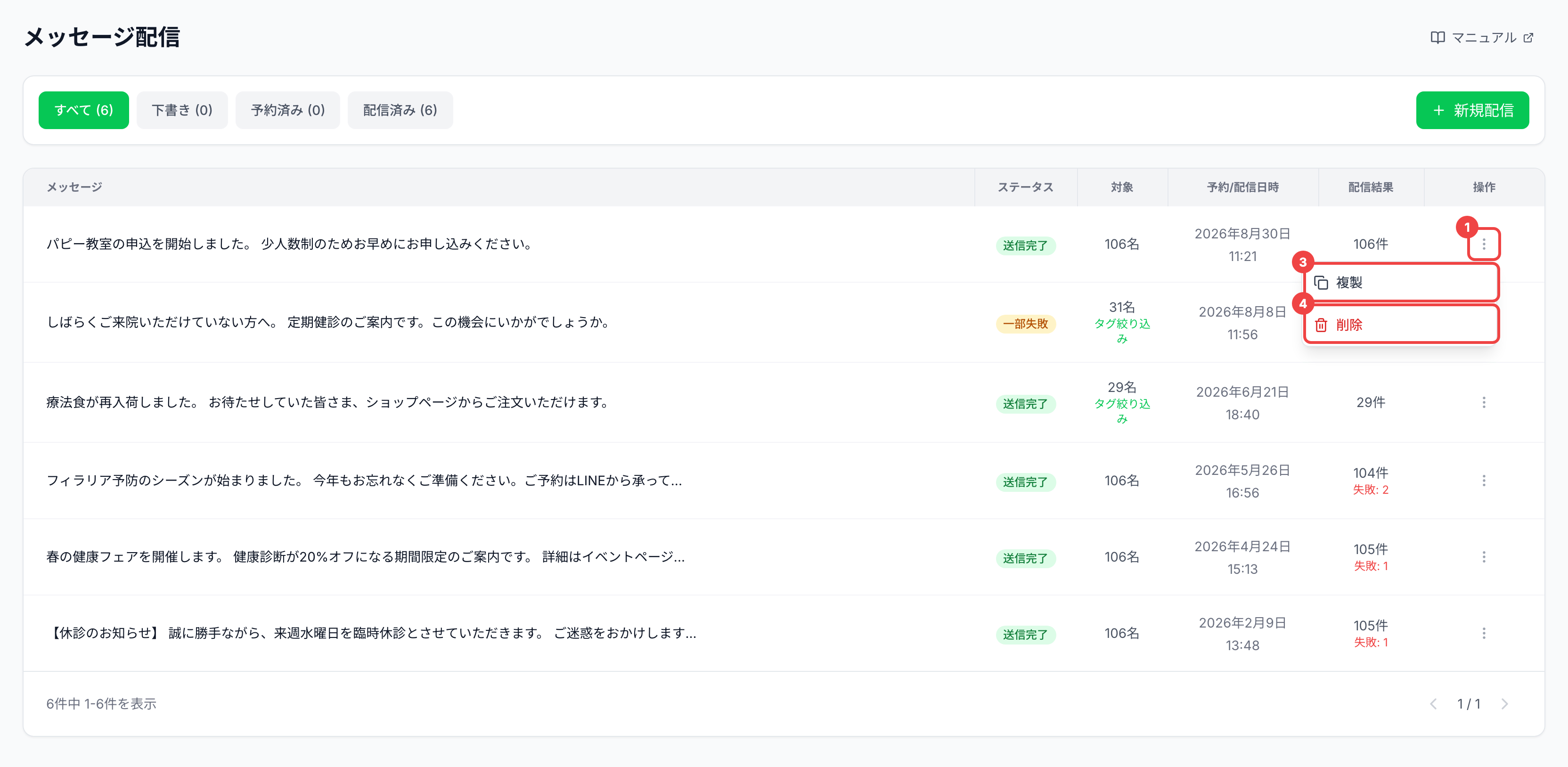Switch to すべて (6) tab
Screen dimensions: 1568x767
pos(83,110)
